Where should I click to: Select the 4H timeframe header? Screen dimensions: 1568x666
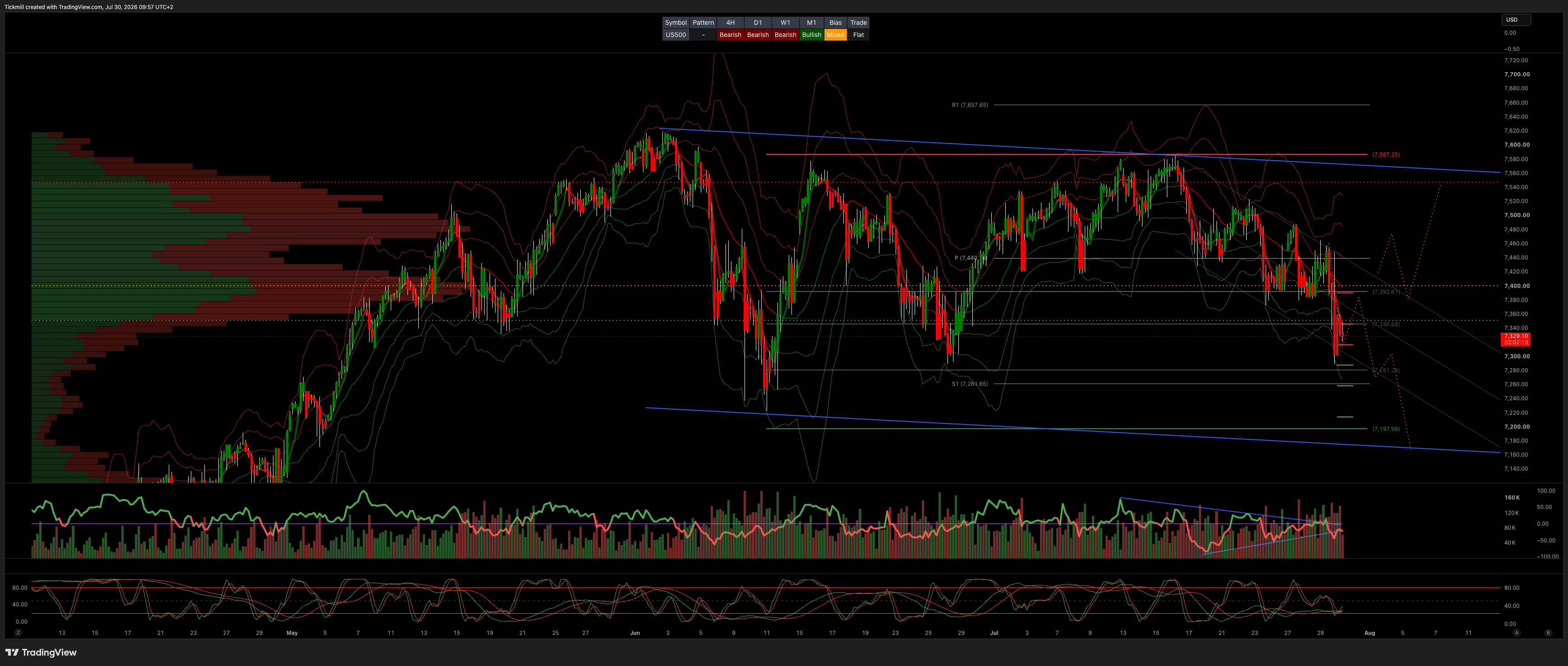pyautogui.click(x=731, y=23)
